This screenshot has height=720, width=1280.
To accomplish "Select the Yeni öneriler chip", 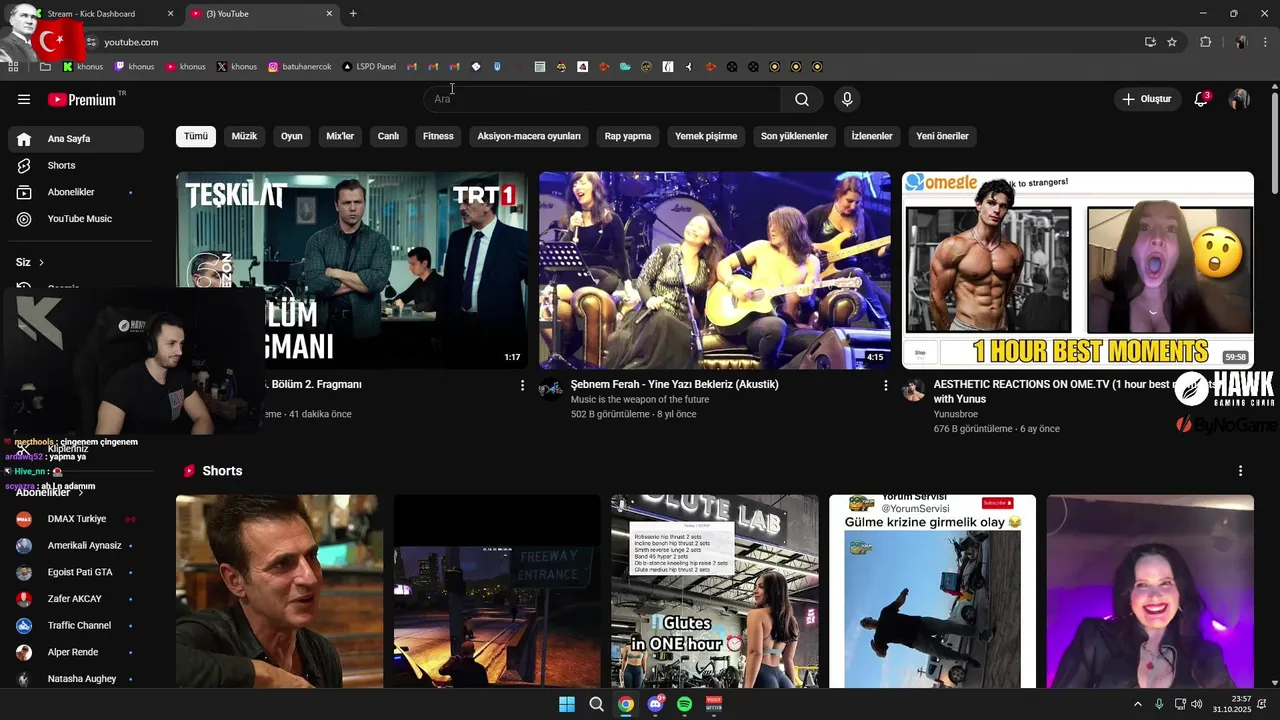I will 942,136.
